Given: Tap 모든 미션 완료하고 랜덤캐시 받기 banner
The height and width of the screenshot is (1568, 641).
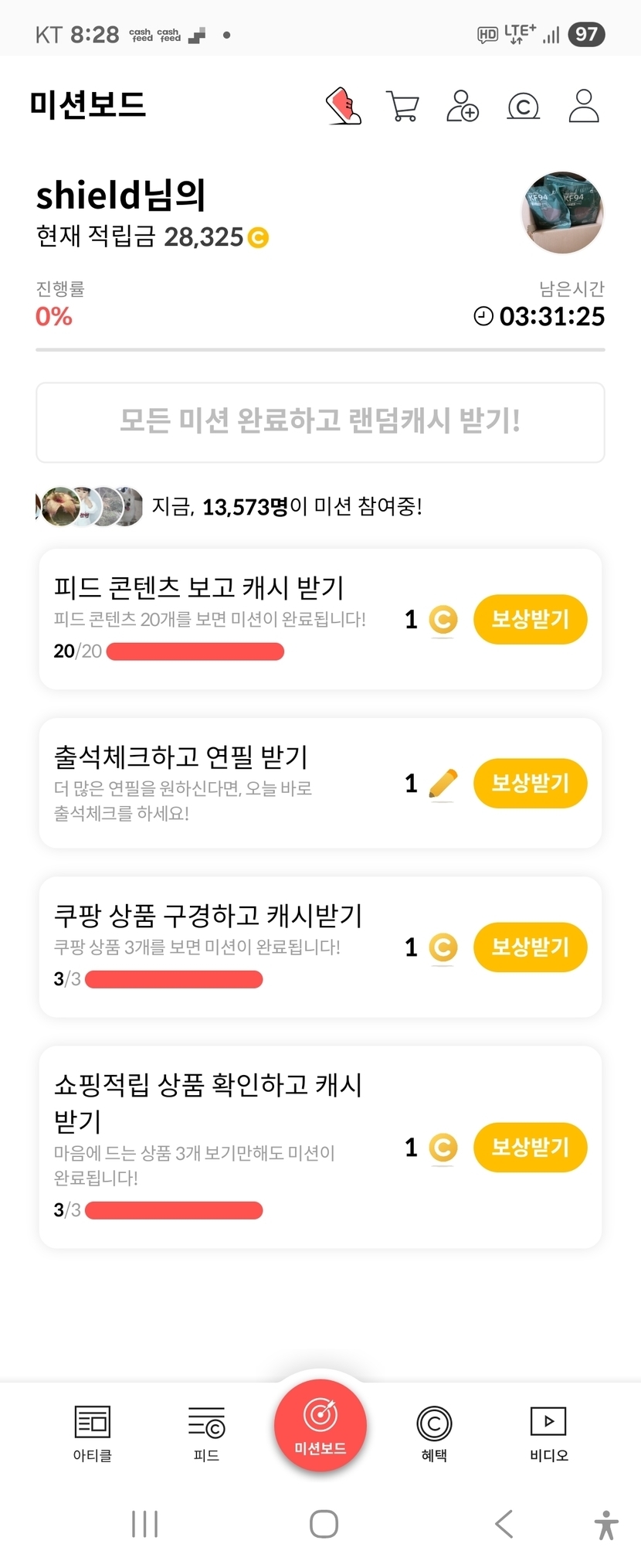Looking at the screenshot, I should click(x=320, y=422).
